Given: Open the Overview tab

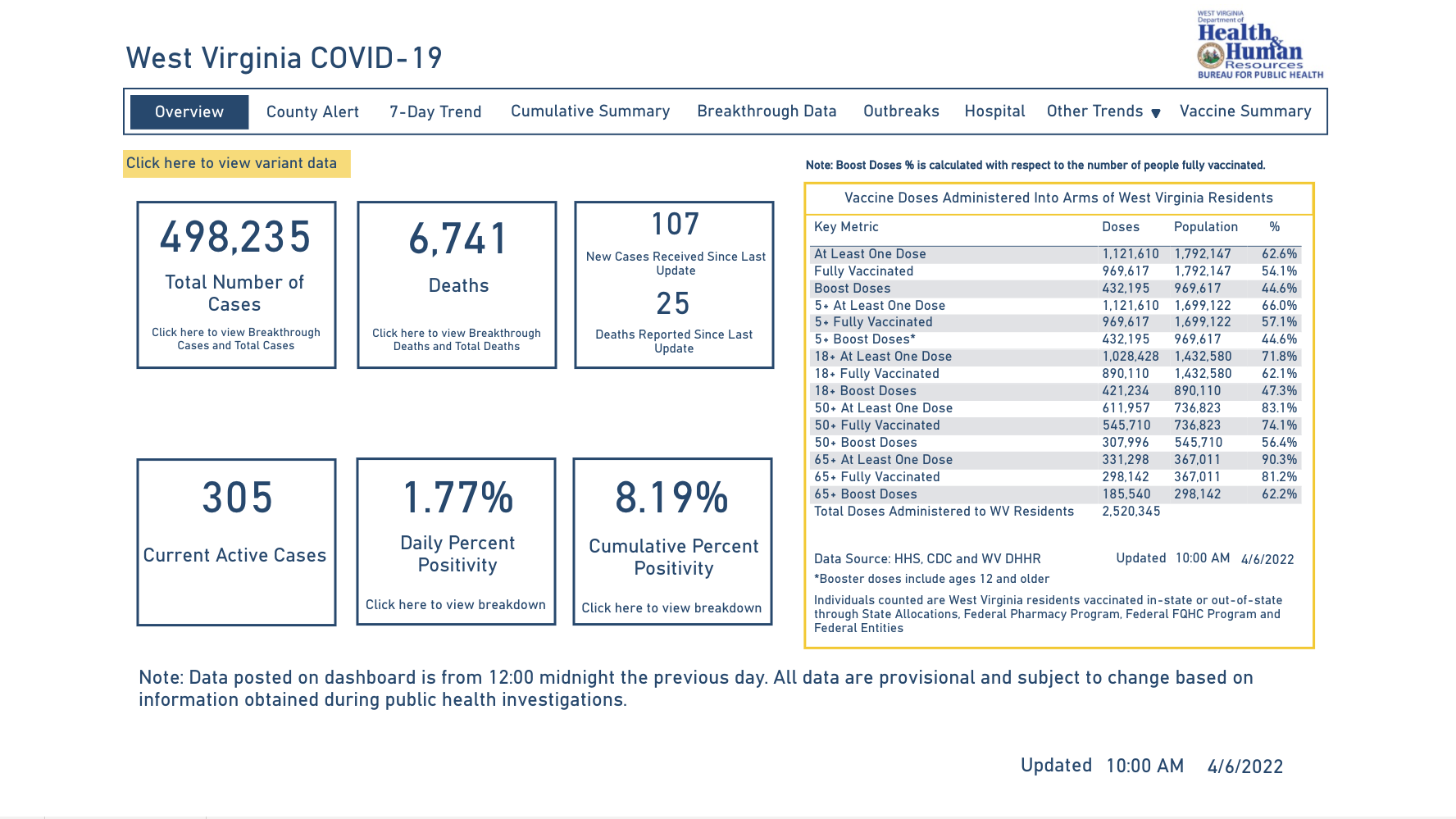Looking at the screenshot, I should coord(189,112).
